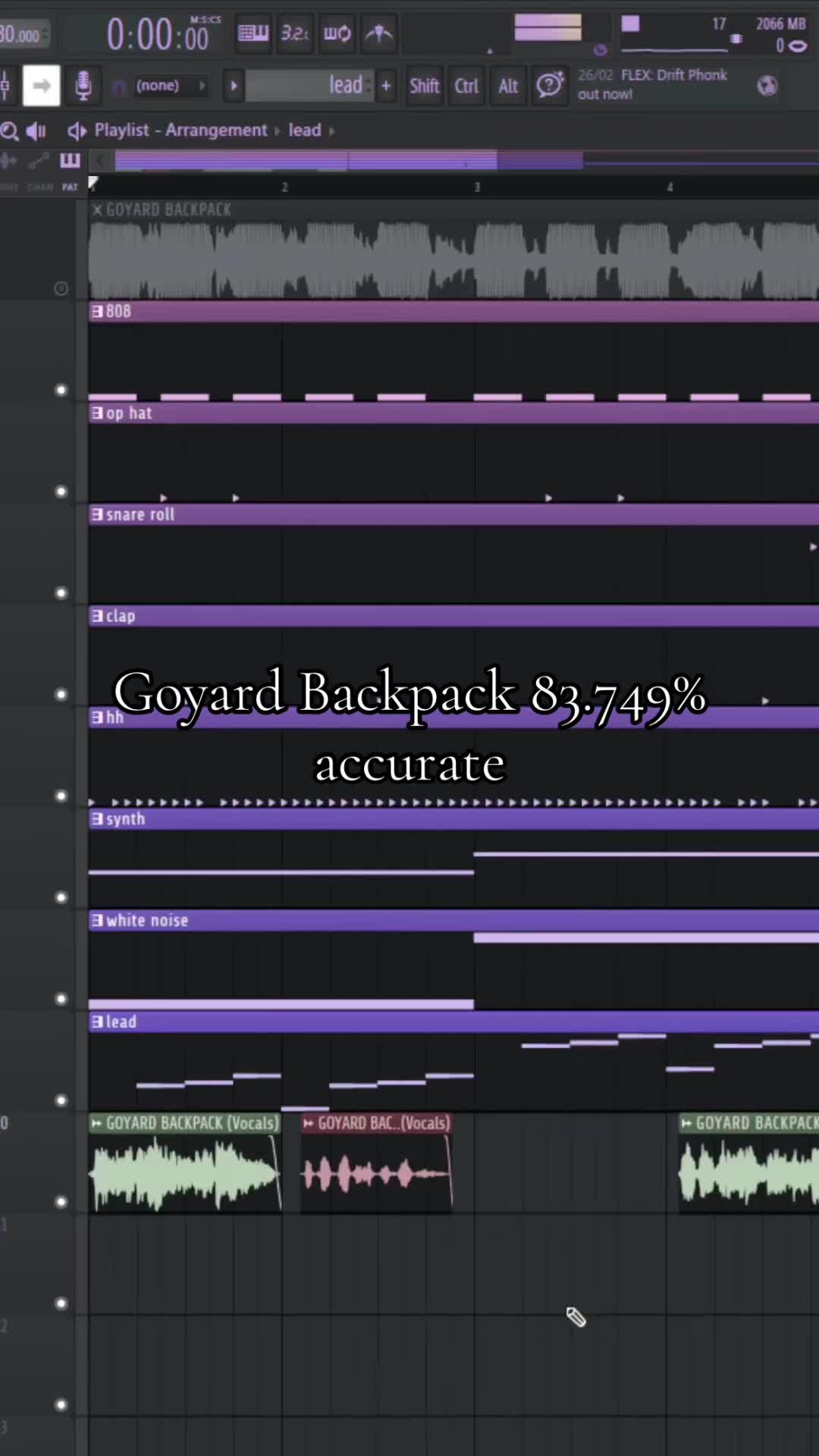The height and width of the screenshot is (1456, 819).
Task: Click the magnifier zoom tool in playlist toolbar
Action: pos(9,131)
